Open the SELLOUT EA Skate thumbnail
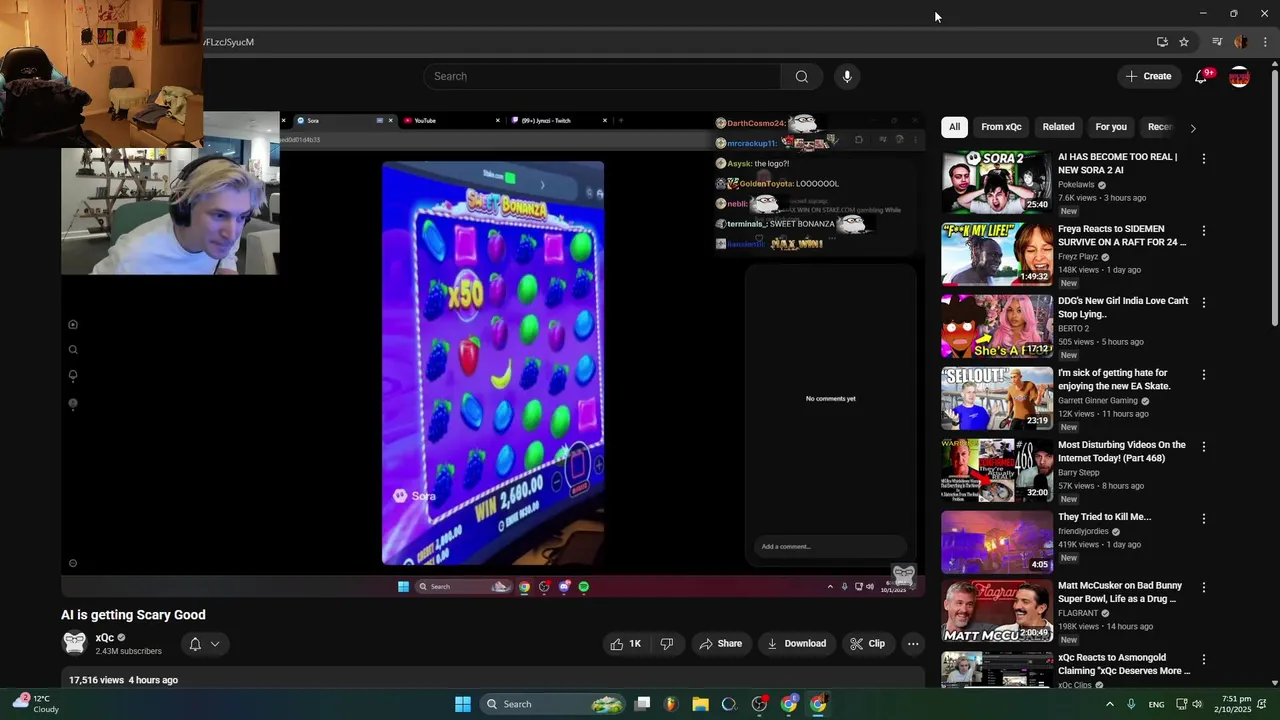The image size is (1280, 720). (996, 398)
